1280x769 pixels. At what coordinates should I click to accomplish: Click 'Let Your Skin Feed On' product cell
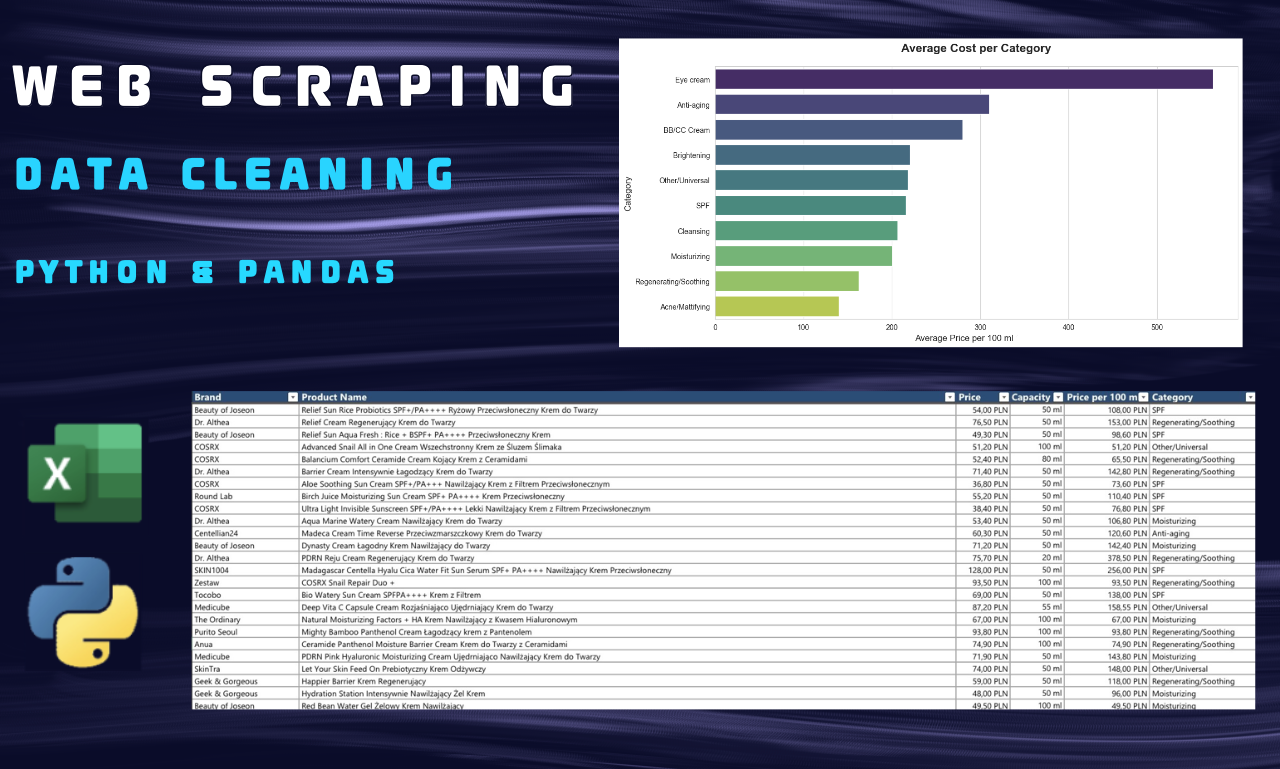(627, 669)
